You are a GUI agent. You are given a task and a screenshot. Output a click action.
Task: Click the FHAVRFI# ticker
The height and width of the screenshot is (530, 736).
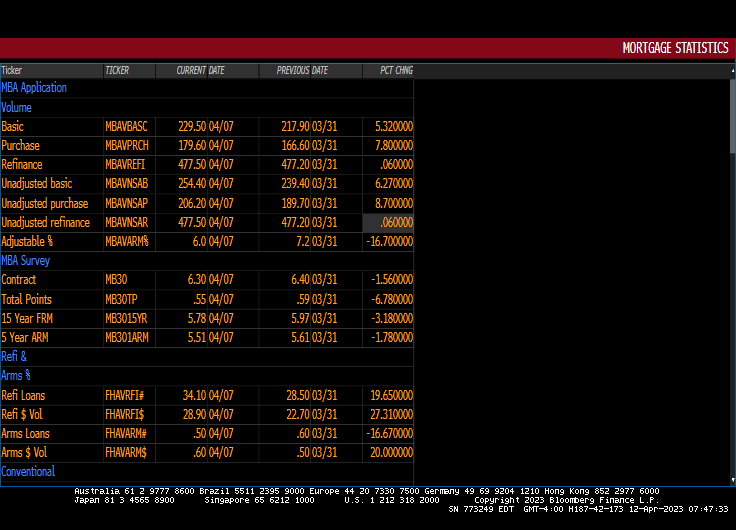click(125, 396)
